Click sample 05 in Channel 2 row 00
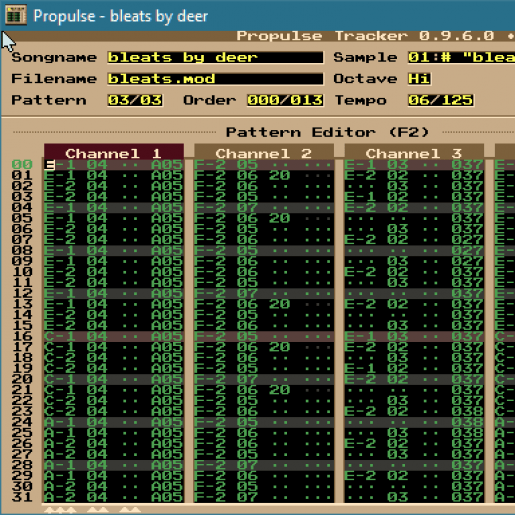The image size is (515, 515). tap(247, 165)
